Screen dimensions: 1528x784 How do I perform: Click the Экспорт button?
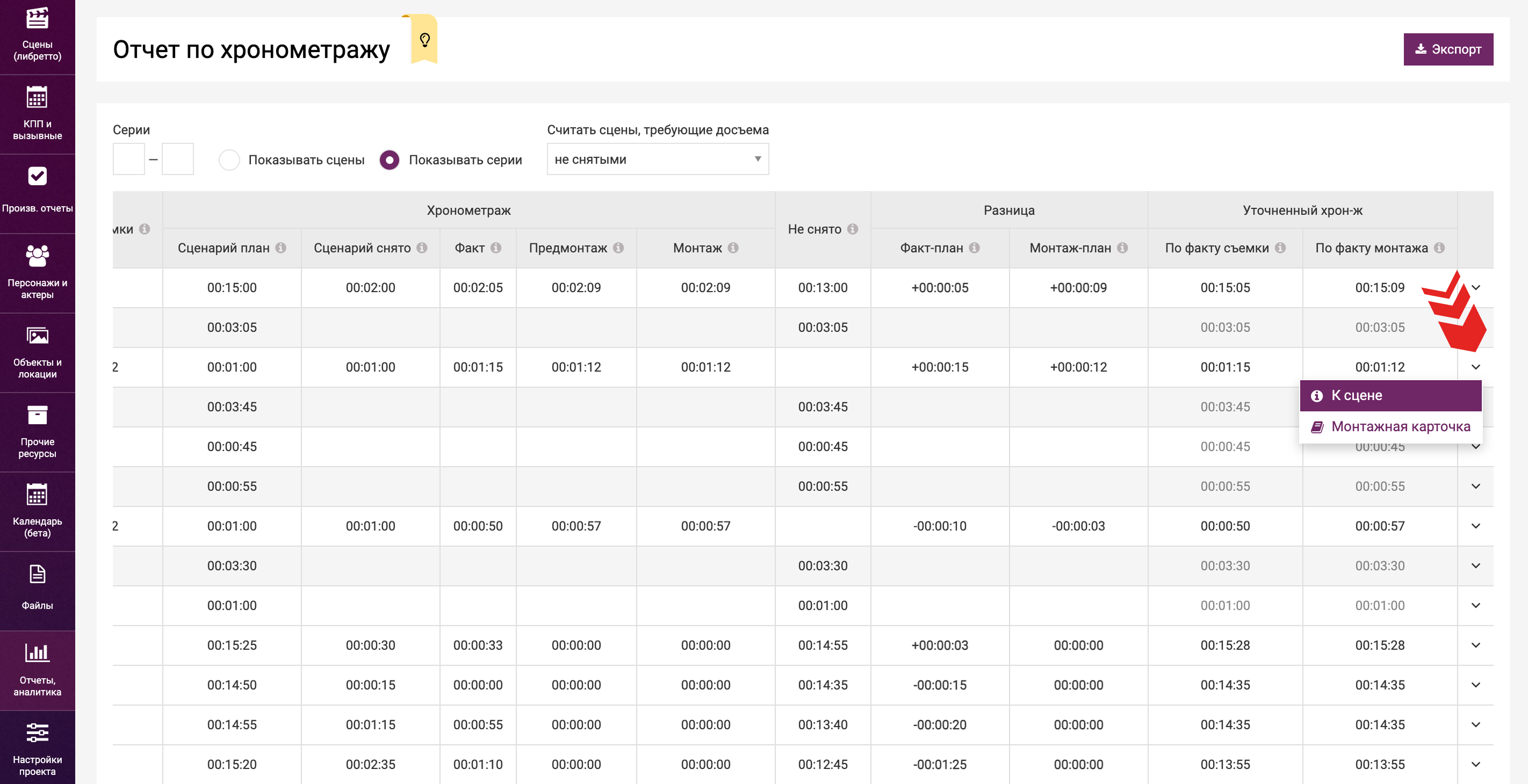click(x=1447, y=49)
